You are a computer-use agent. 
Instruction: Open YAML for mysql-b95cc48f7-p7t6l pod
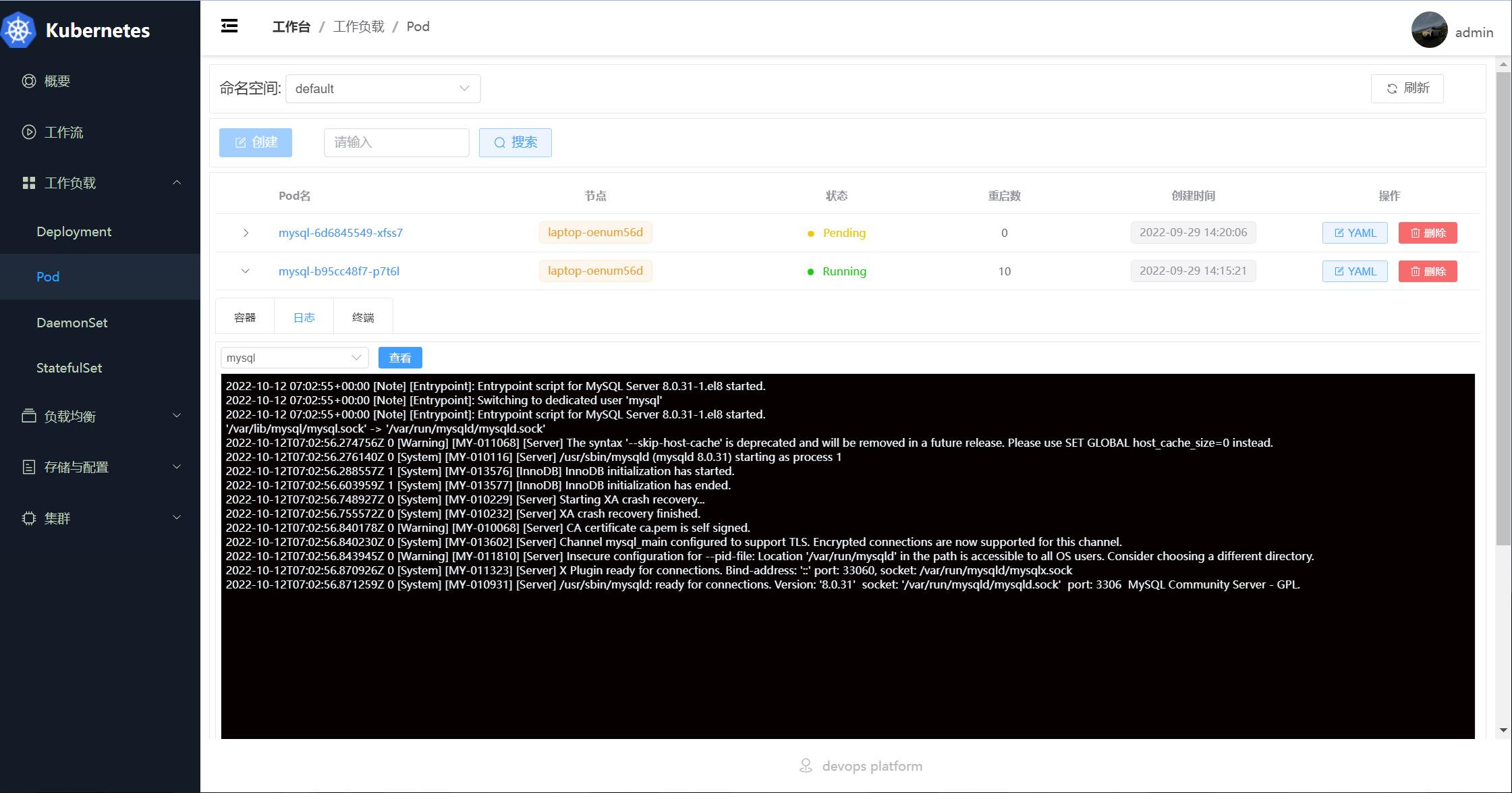tap(1354, 271)
